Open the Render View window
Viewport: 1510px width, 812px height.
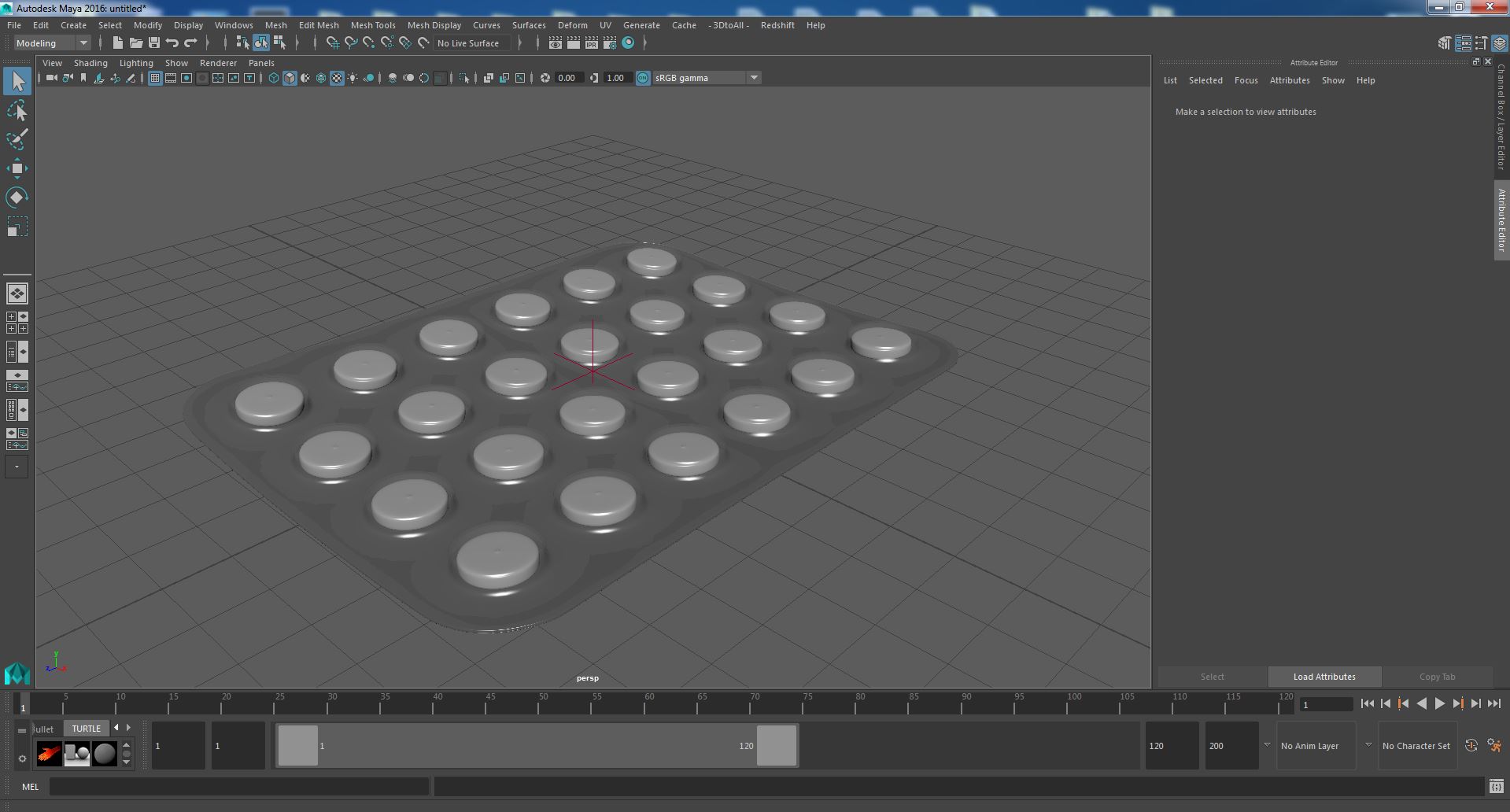[556, 43]
